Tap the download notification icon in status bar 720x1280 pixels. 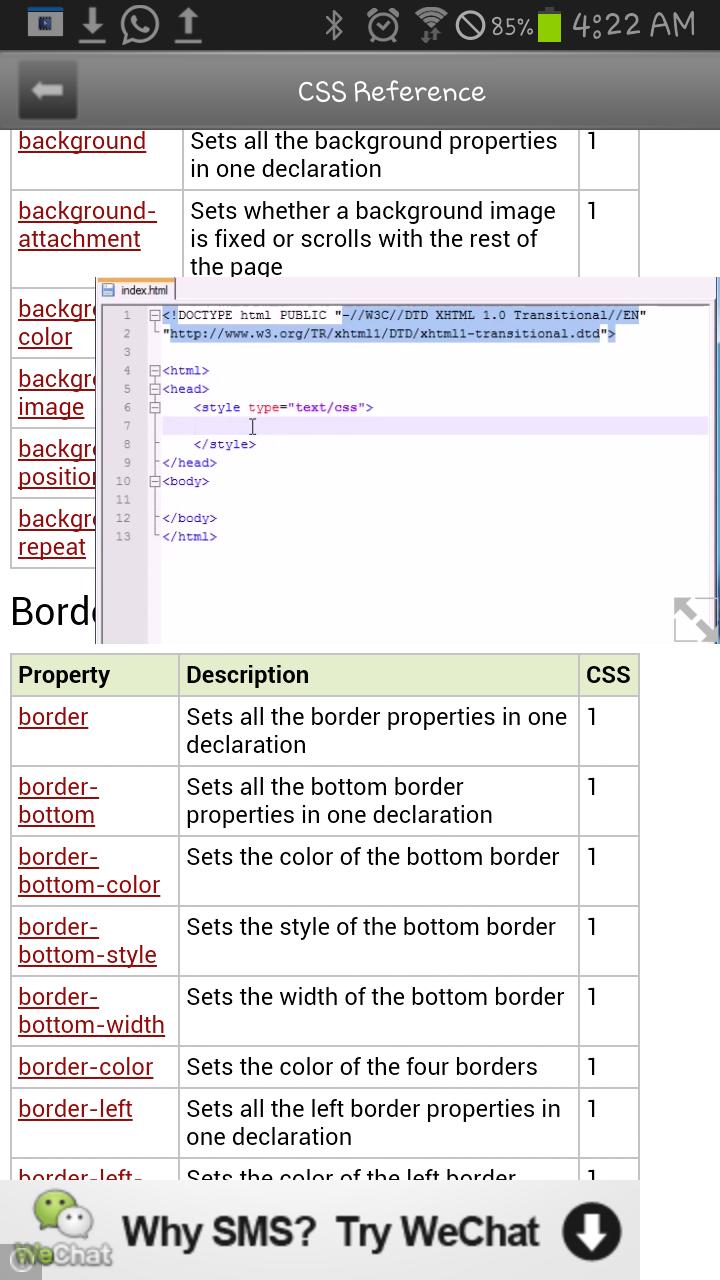tap(92, 25)
